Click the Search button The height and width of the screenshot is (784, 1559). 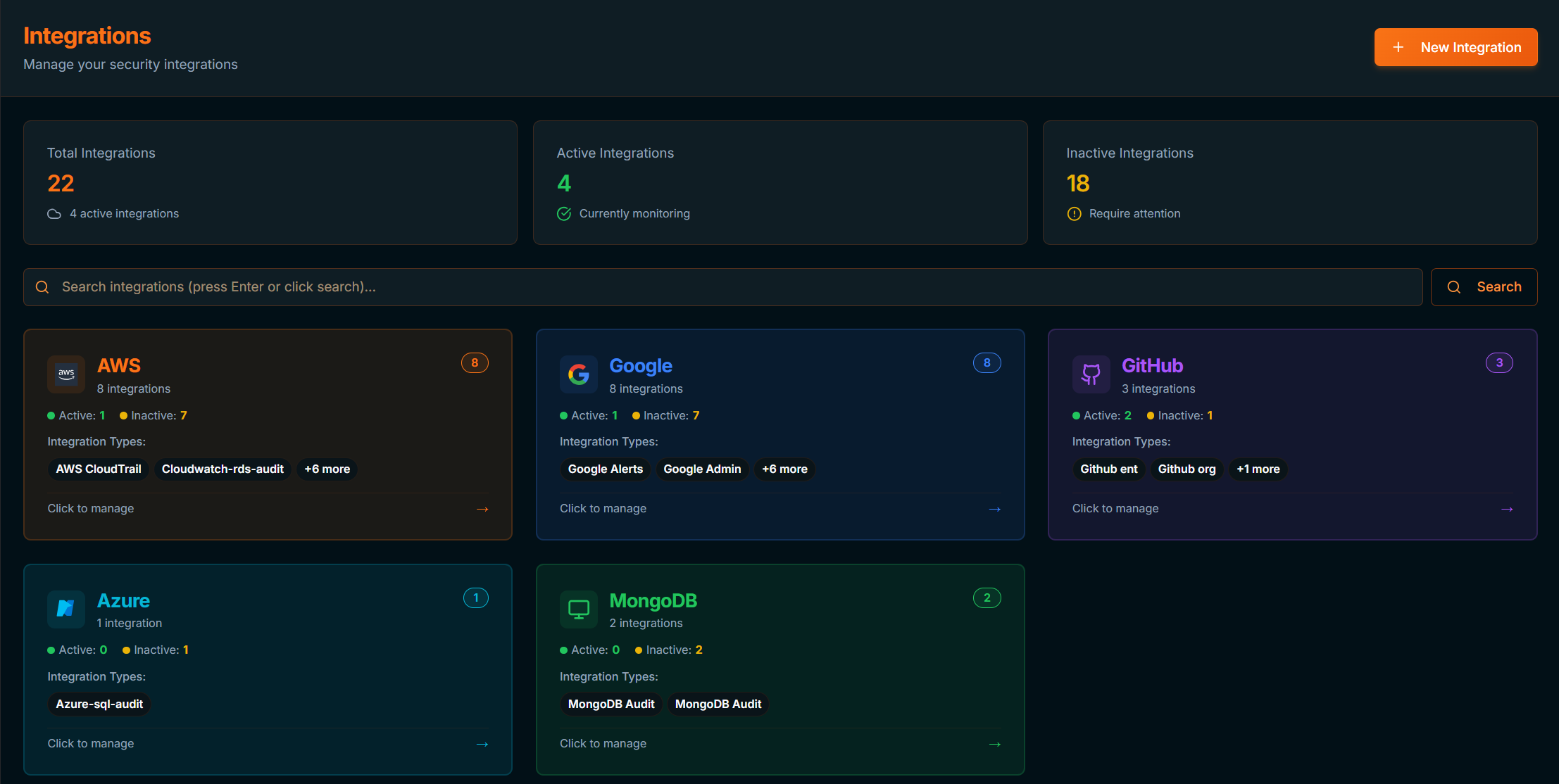(1484, 287)
